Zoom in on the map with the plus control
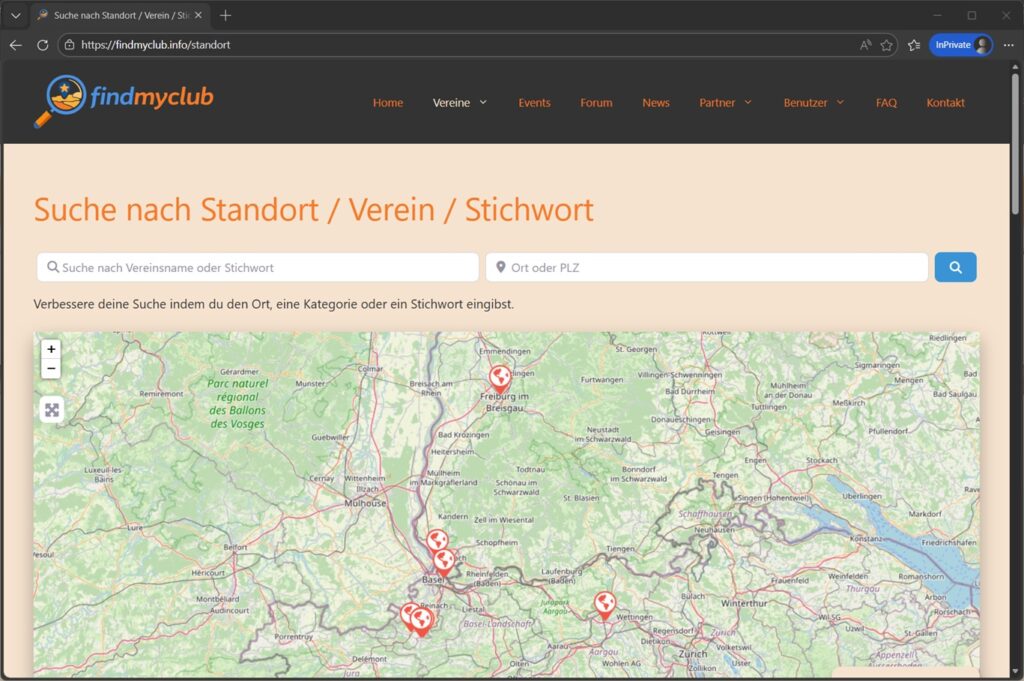Screen dimensions: 1024x681 point(51,349)
